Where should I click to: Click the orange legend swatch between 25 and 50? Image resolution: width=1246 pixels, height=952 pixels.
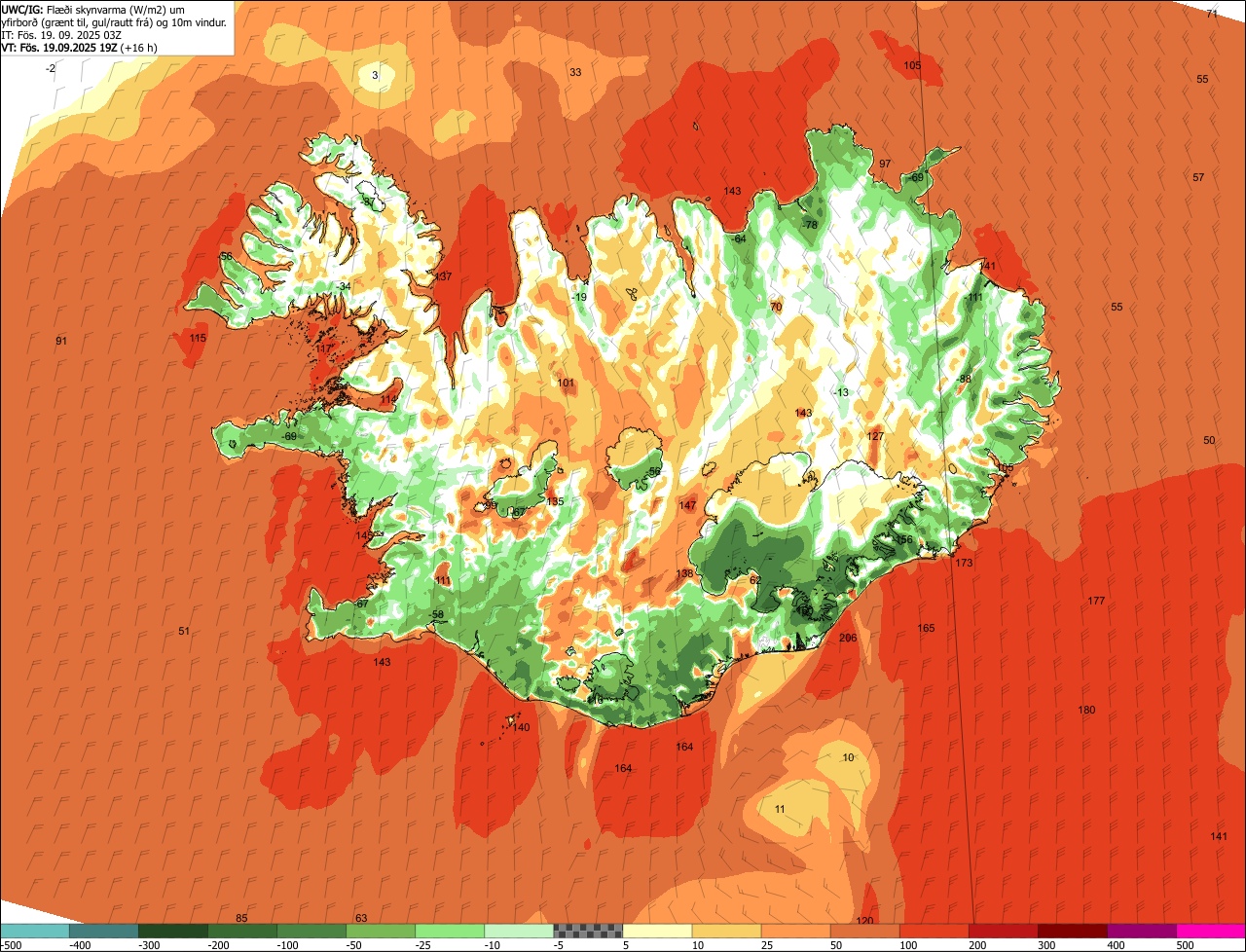click(x=795, y=931)
